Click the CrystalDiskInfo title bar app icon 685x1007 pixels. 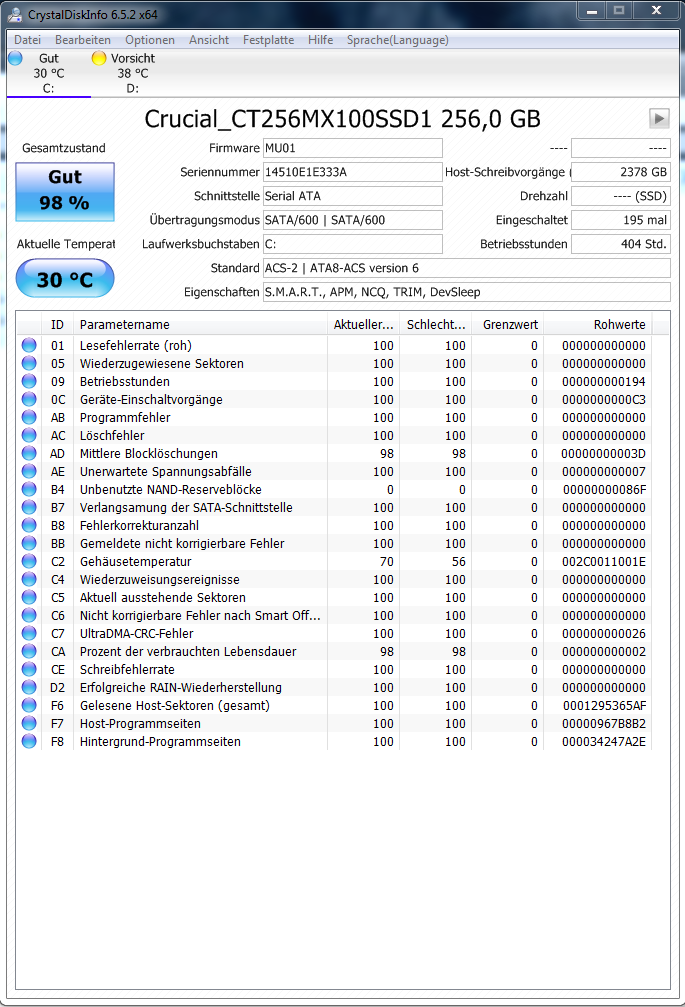(15, 14)
